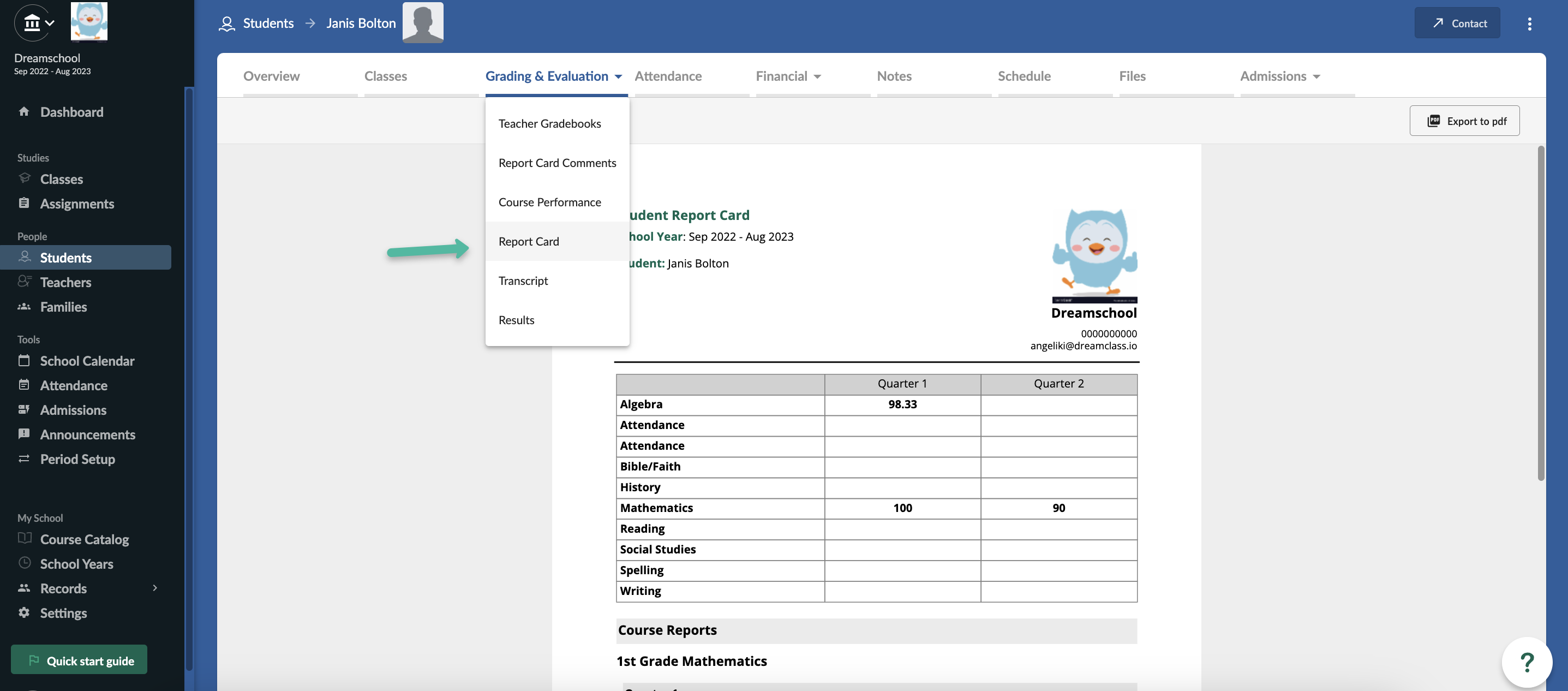Image resolution: width=1568 pixels, height=691 pixels.
Task: Click the Quarter 2 column header
Action: coord(1058,384)
